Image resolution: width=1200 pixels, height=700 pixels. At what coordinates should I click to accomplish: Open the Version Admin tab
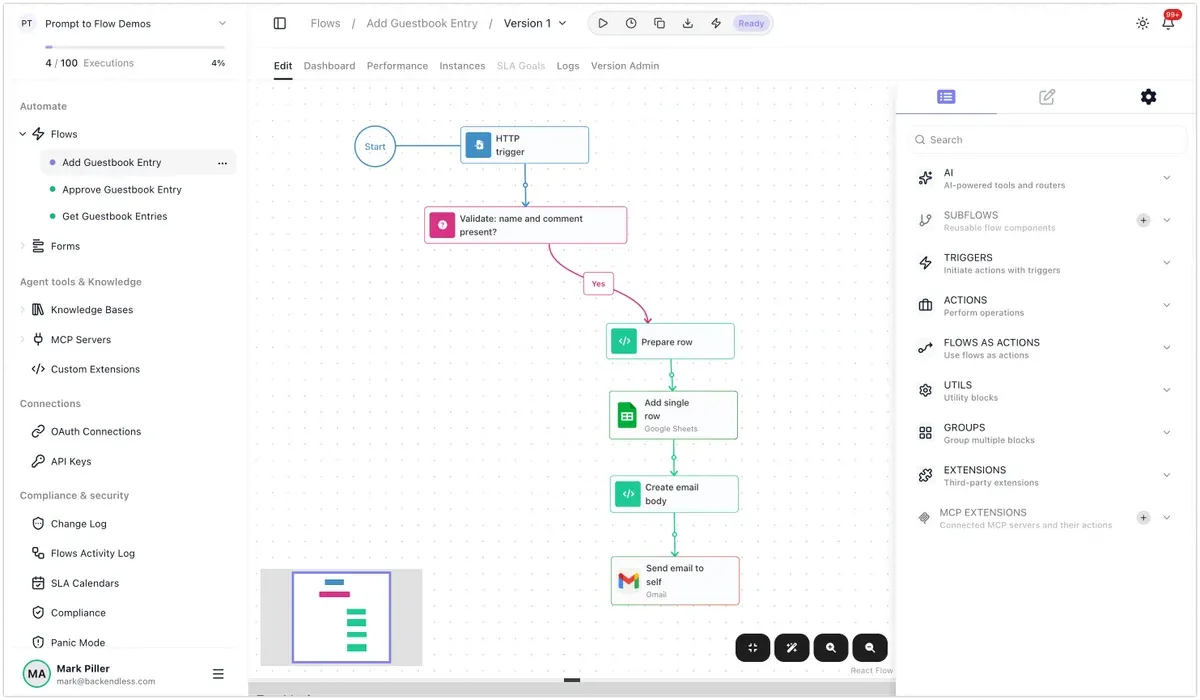pyautogui.click(x=625, y=66)
